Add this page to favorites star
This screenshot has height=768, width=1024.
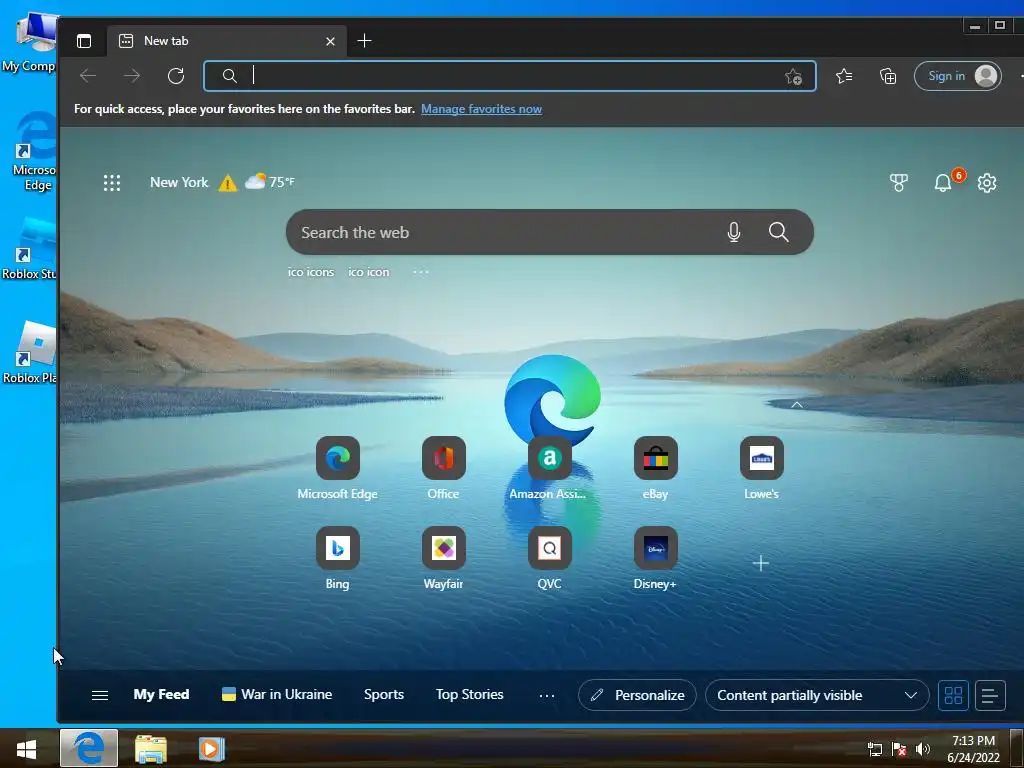(x=793, y=76)
